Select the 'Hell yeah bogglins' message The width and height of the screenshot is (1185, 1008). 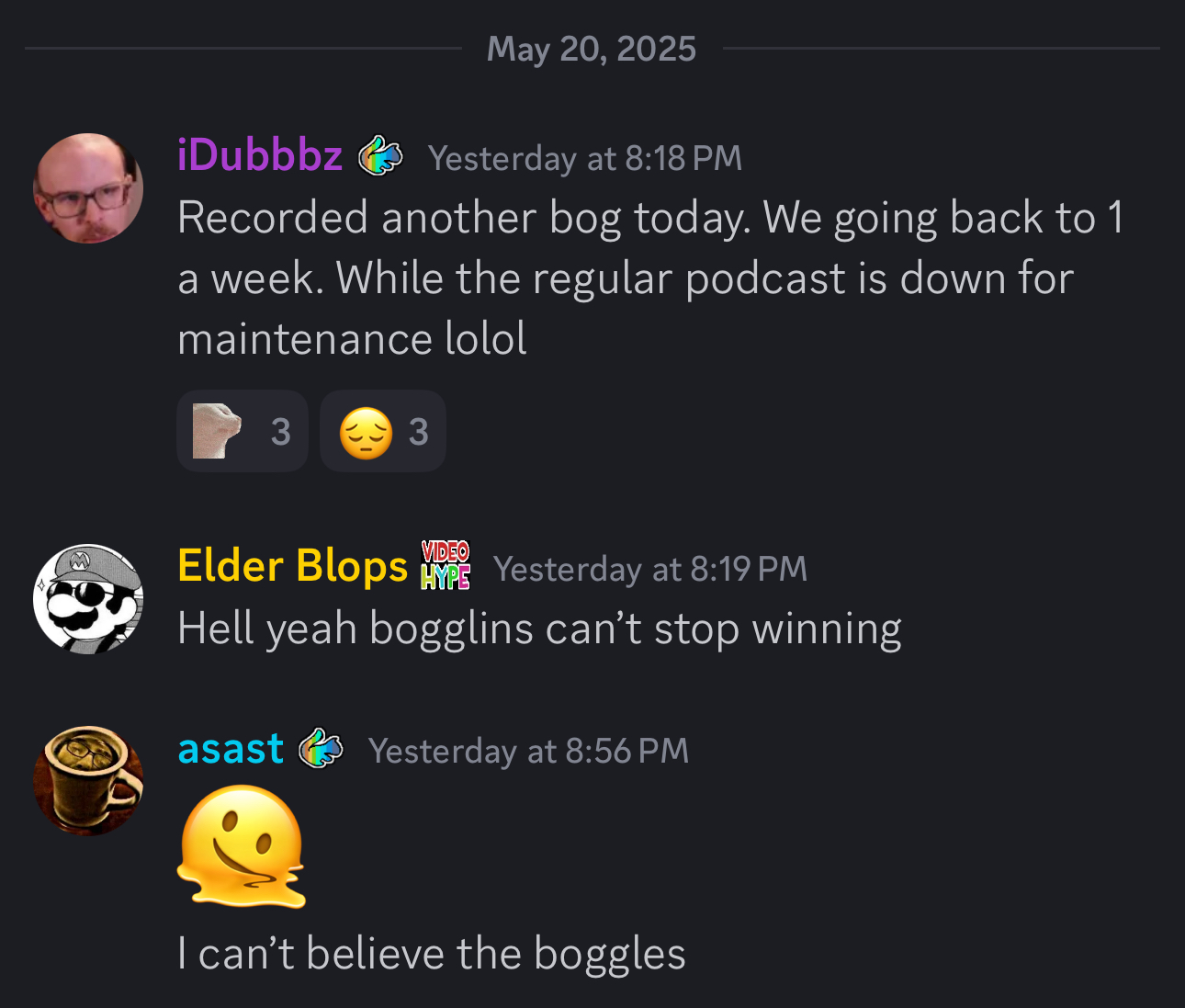[x=540, y=629]
